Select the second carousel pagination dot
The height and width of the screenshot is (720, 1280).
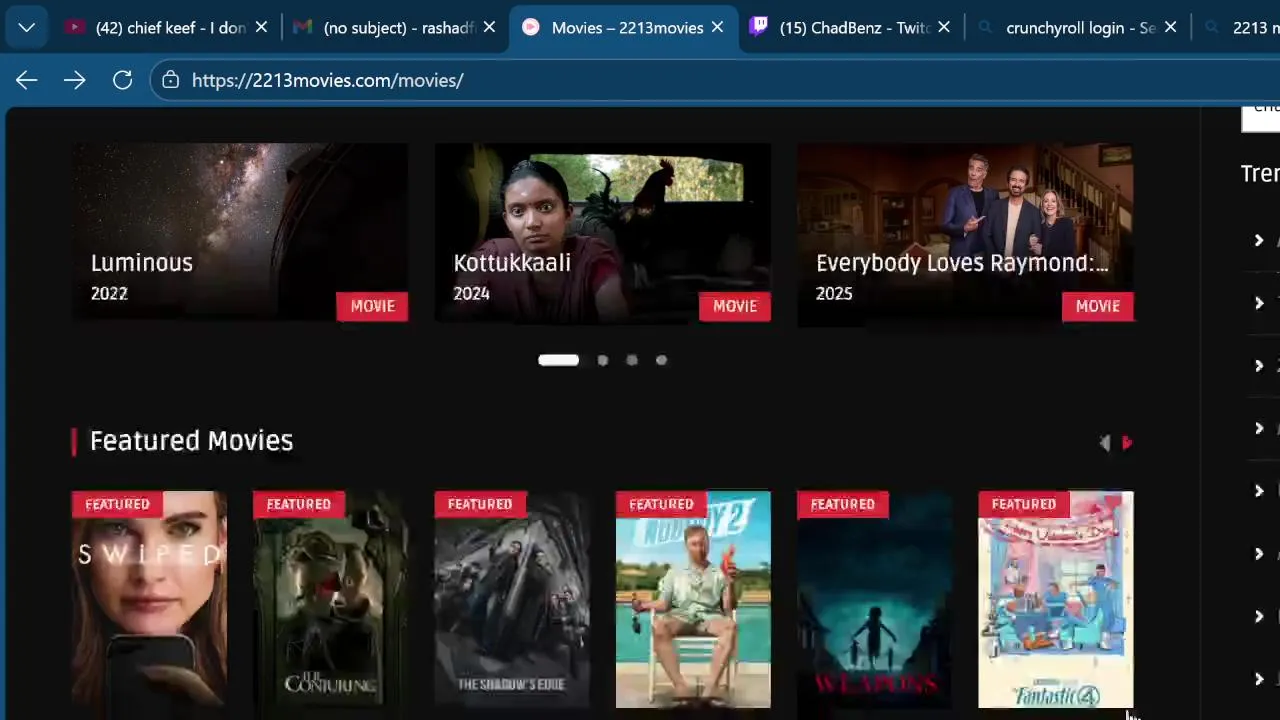[x=602, y=360]
